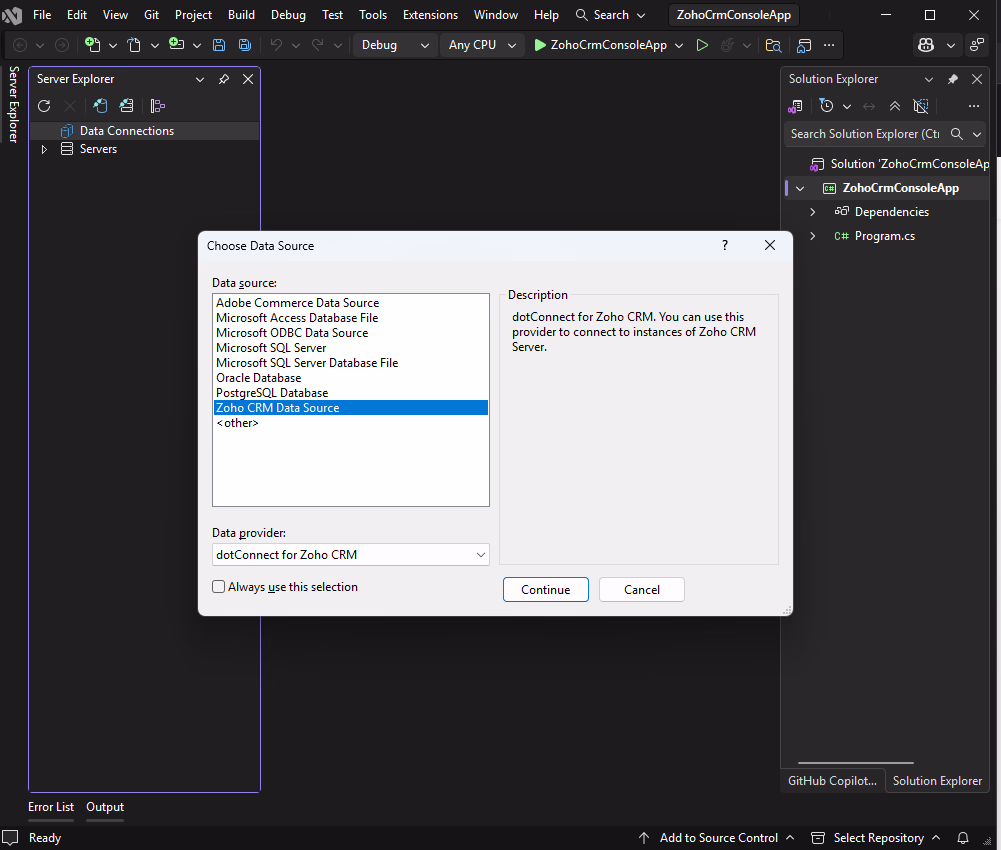The height and width of the screenshot is (850, 1001).
Task: Open the GitHub Copilot icon
Action: (927, 45)
